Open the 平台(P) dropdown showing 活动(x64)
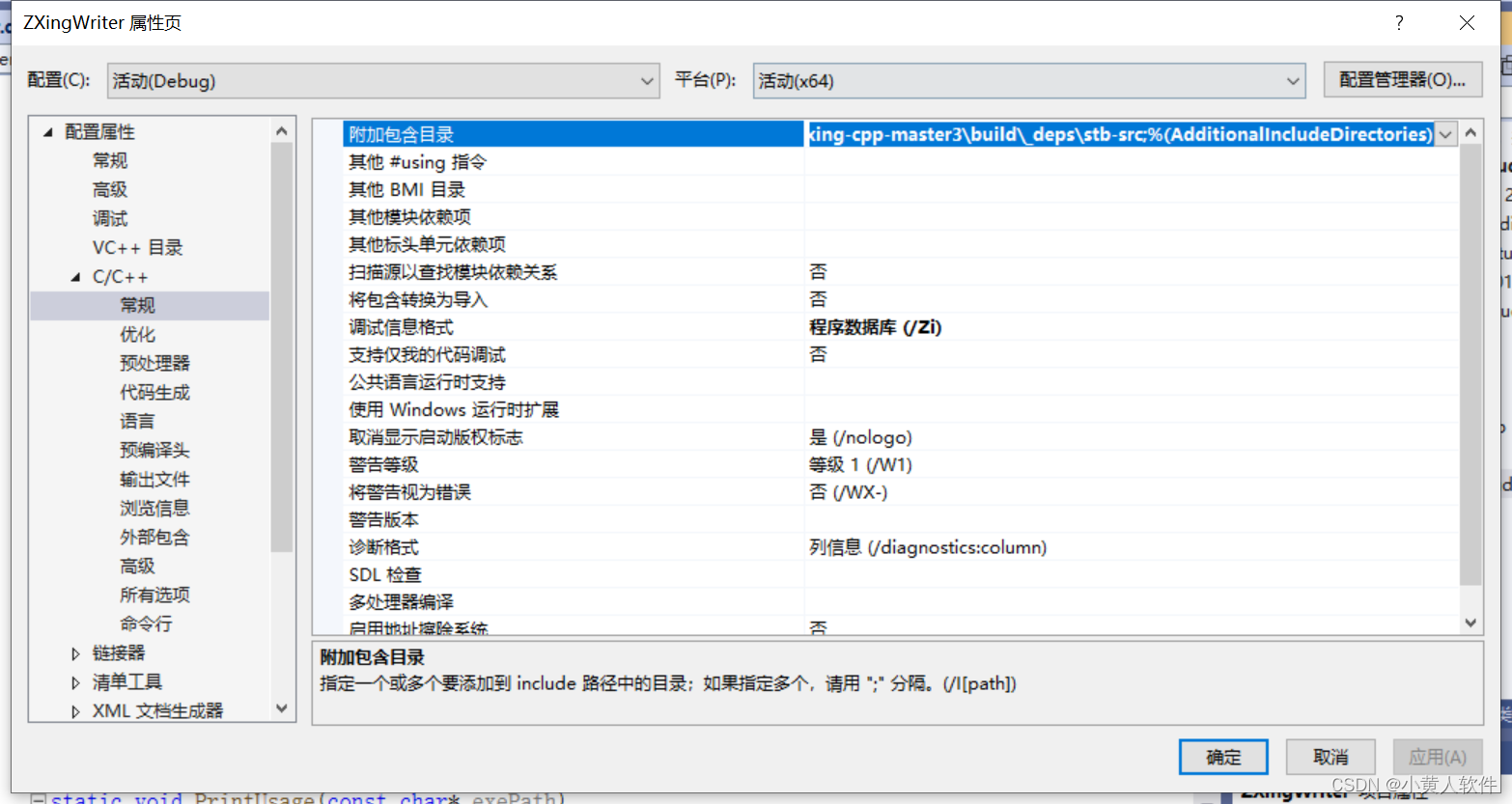1512x804 pixels. (1294, 81)
